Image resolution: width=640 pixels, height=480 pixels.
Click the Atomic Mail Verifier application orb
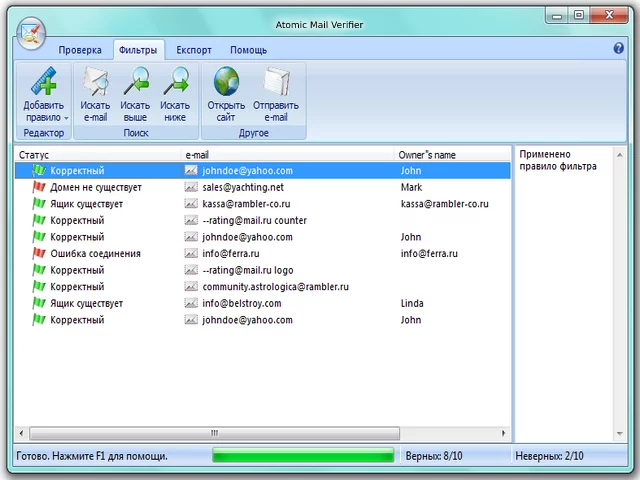(x=31, y=34)
